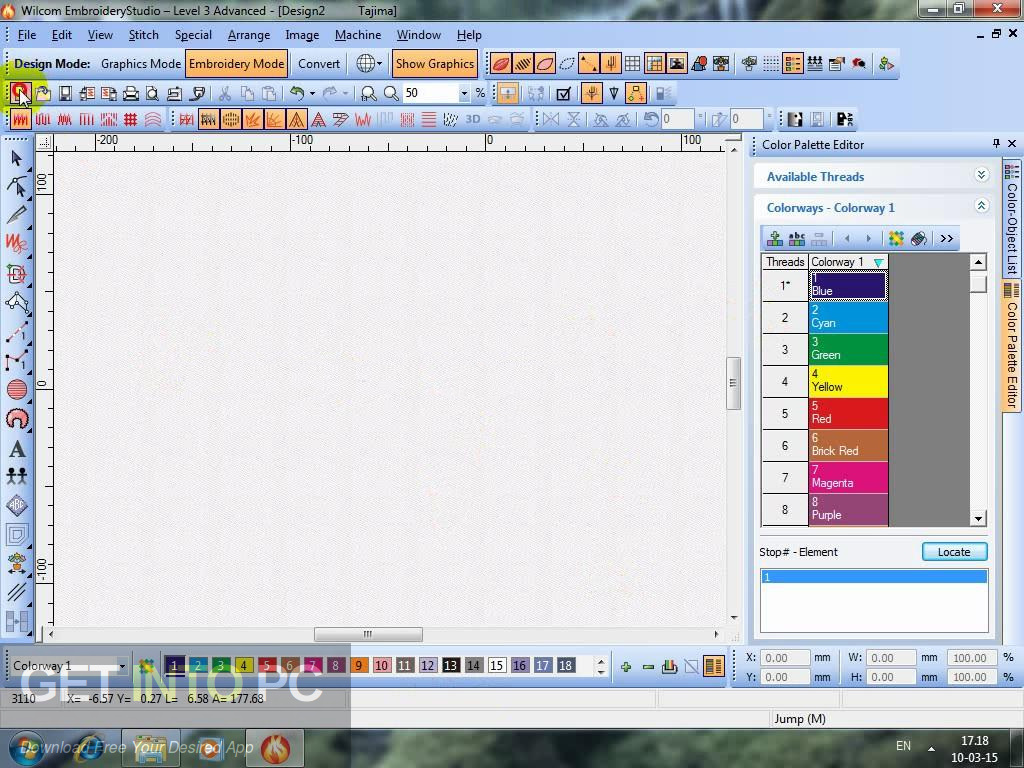Select the Reshape Object tool
Image resolution: width=1024 pixels, height=768 pixels.
click(17, 186)
